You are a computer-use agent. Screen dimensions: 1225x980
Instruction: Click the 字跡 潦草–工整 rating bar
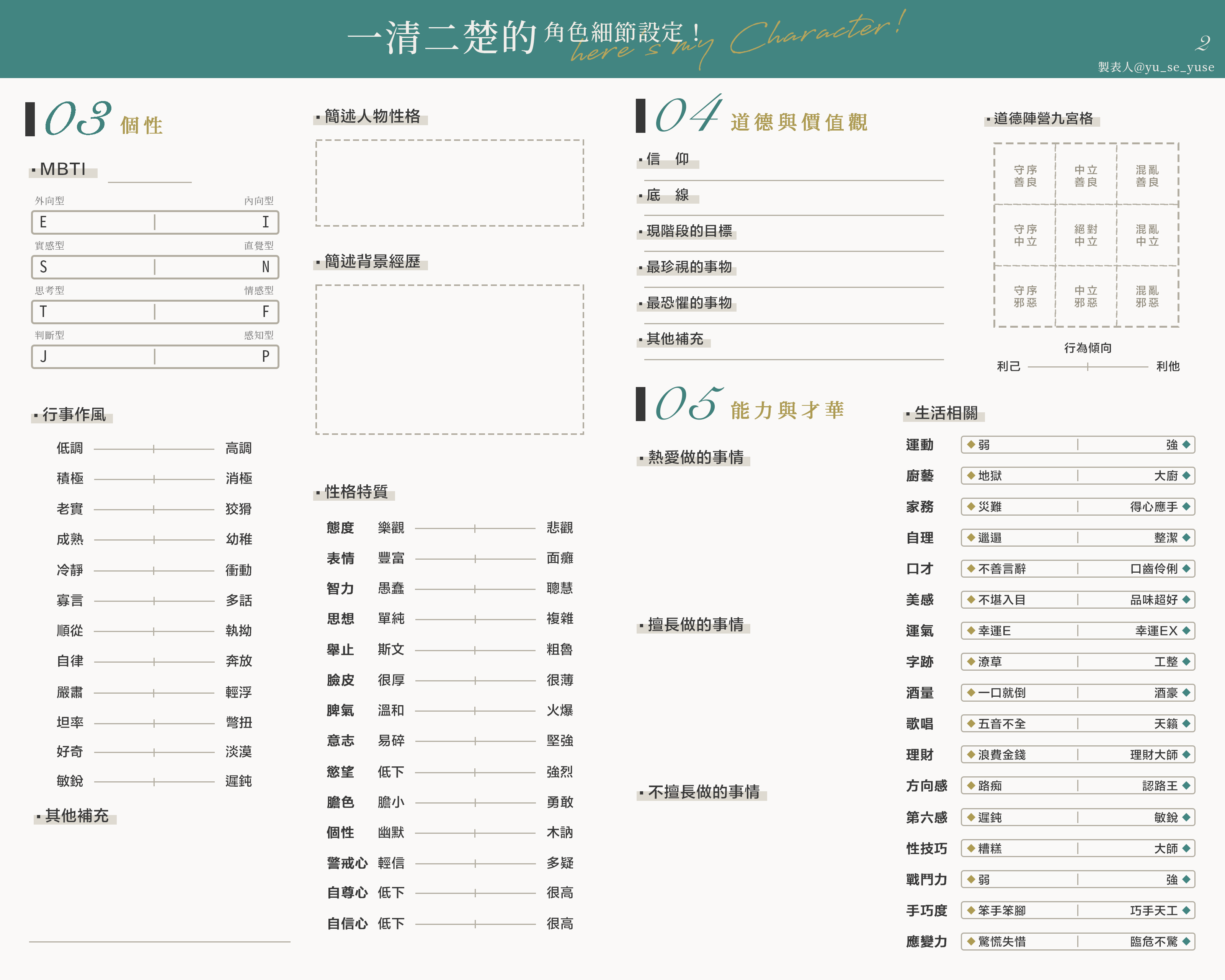[1078, 662]
